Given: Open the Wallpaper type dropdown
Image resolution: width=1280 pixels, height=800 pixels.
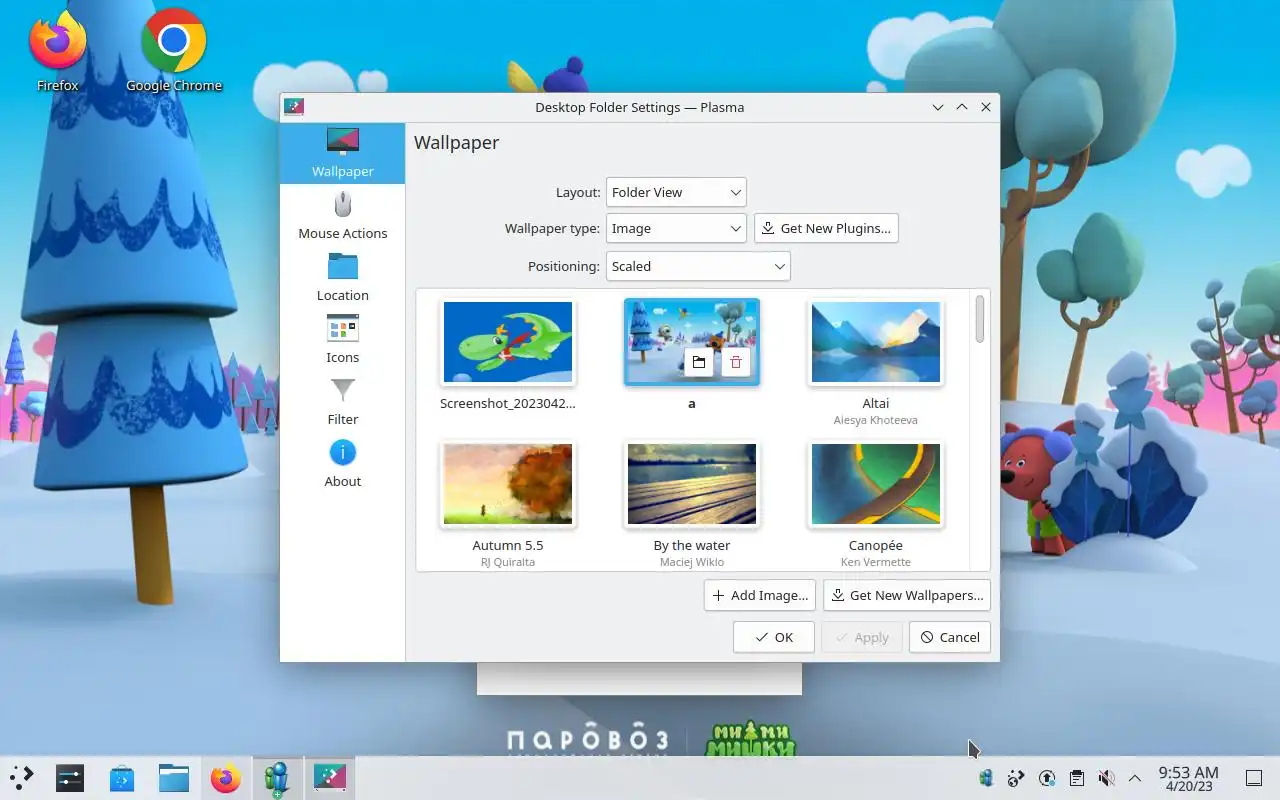Looking at the screenshot, I should coord(676,228).
